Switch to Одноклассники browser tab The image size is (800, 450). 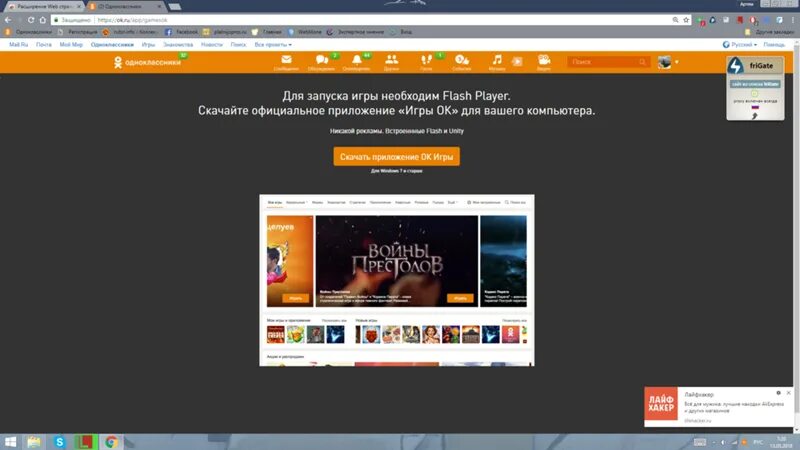point(125,7)
